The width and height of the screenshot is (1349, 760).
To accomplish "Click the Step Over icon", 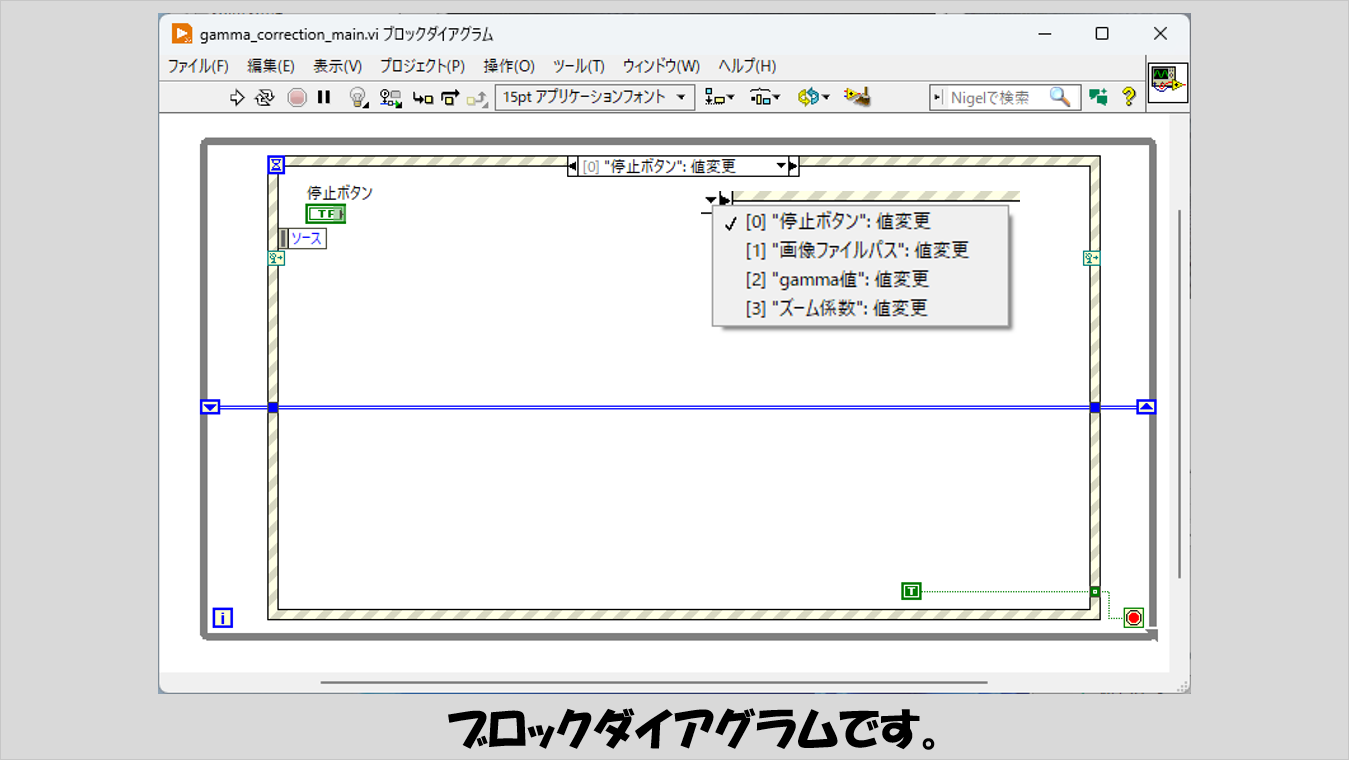I will (450, 97).
